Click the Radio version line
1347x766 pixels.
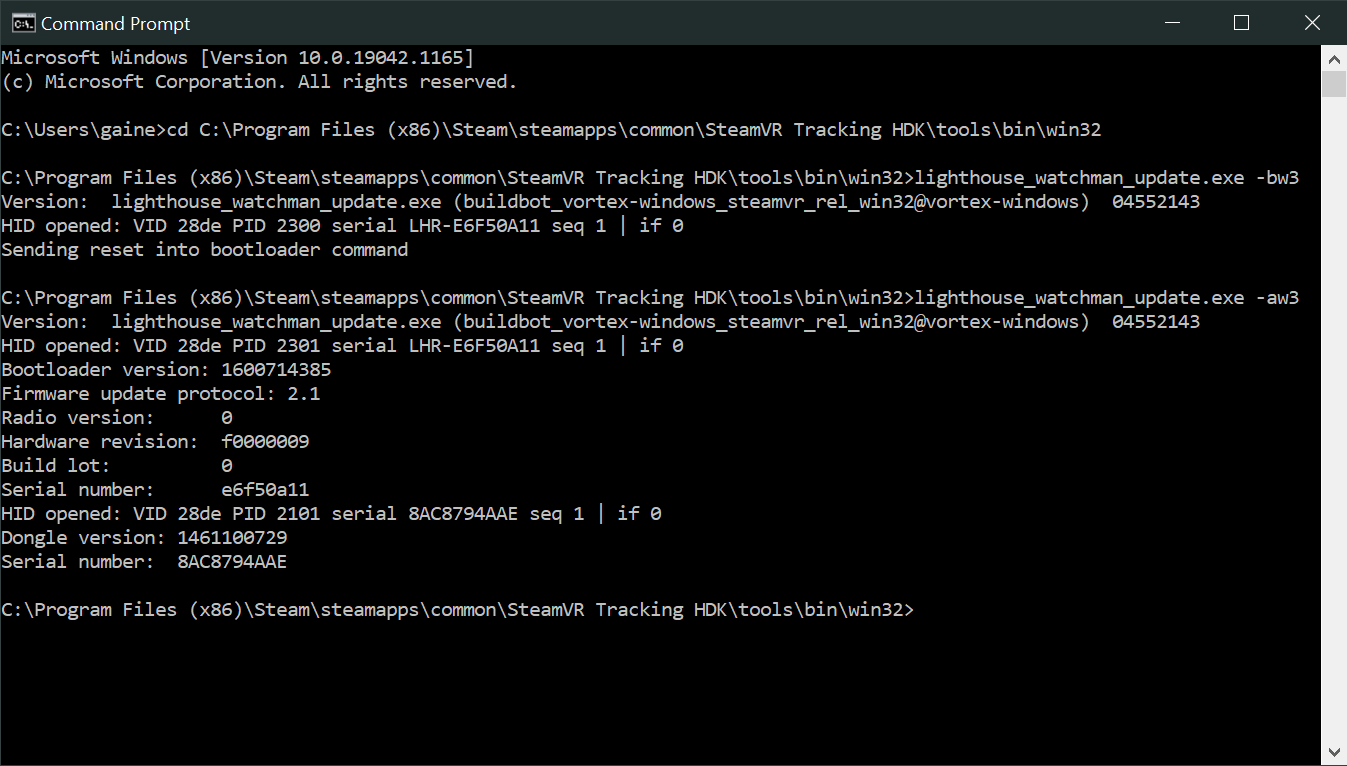117,418
